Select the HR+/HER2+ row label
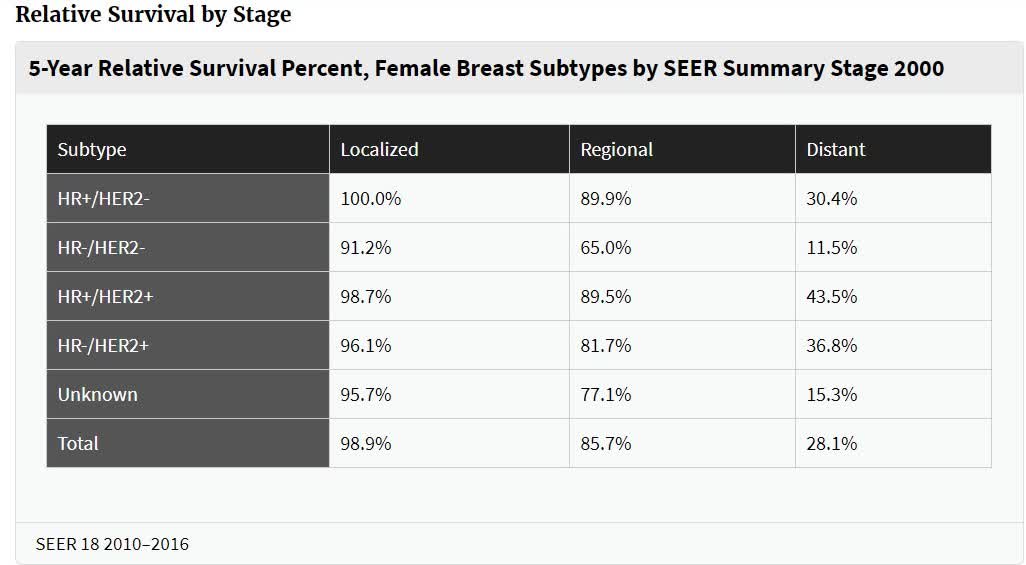The image size is (1026, 565). click(x=104, y=297)
